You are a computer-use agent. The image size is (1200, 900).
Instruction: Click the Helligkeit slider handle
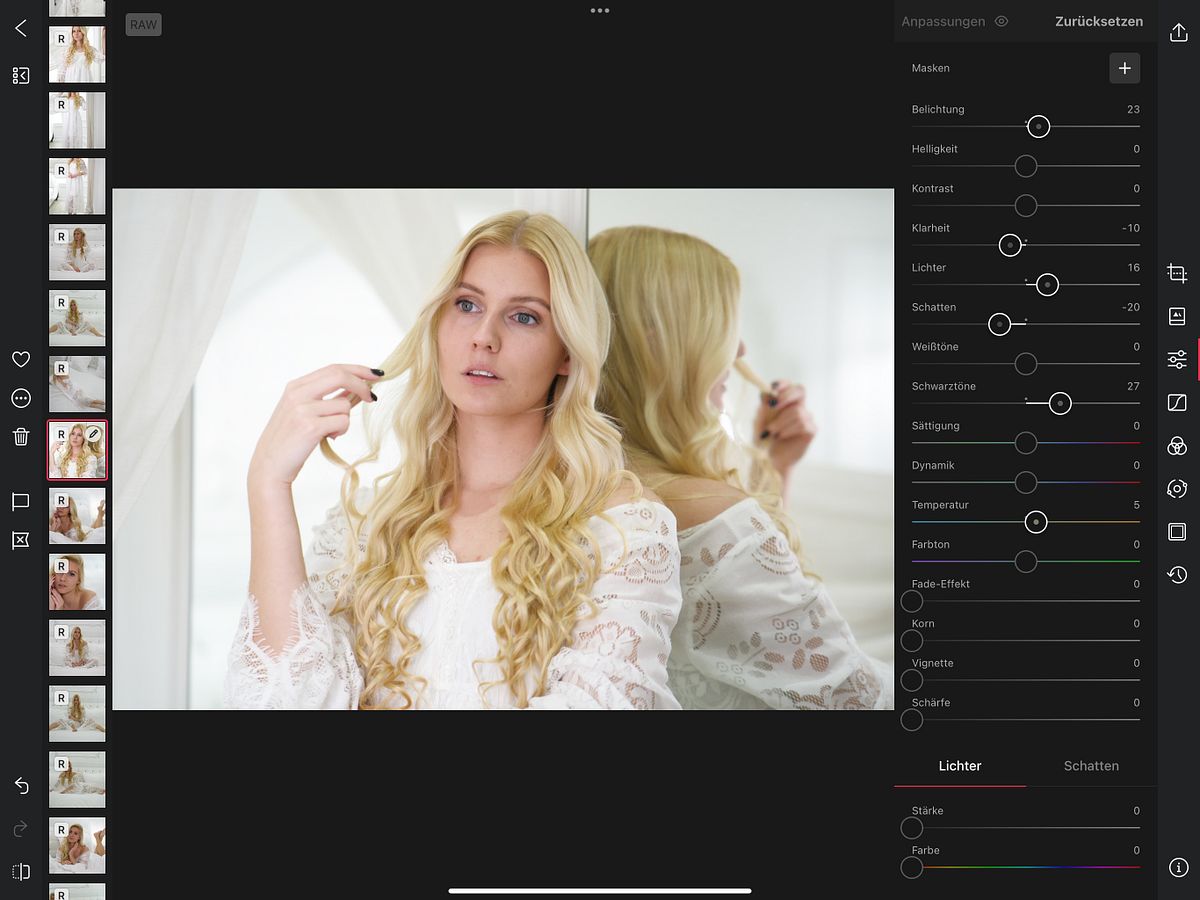click(1026, 166)
